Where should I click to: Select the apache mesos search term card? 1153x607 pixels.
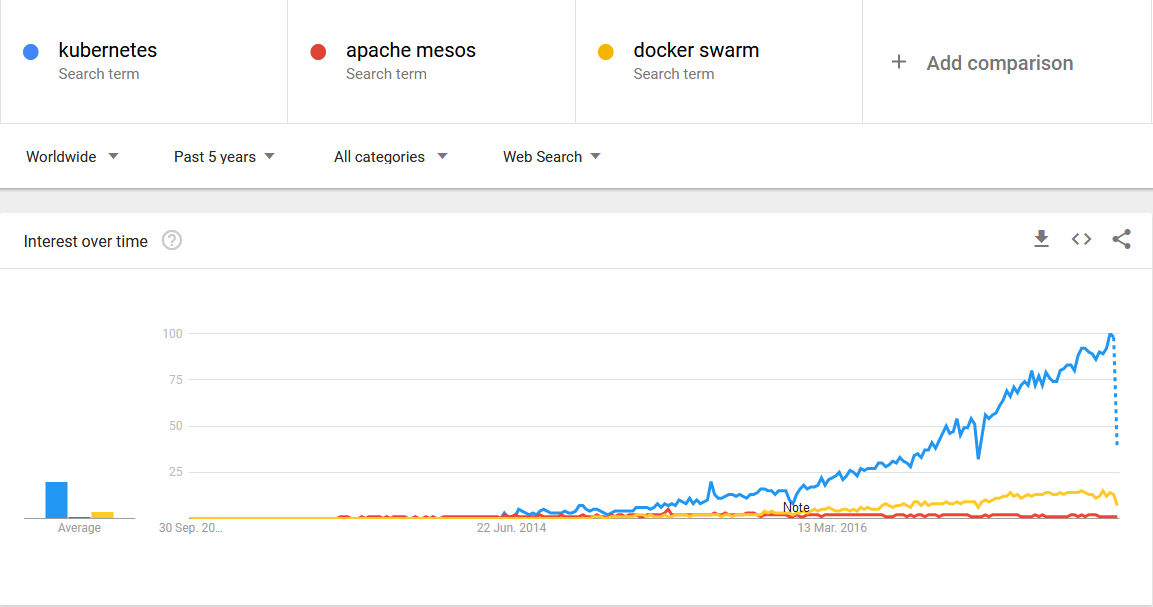point(431,60)
